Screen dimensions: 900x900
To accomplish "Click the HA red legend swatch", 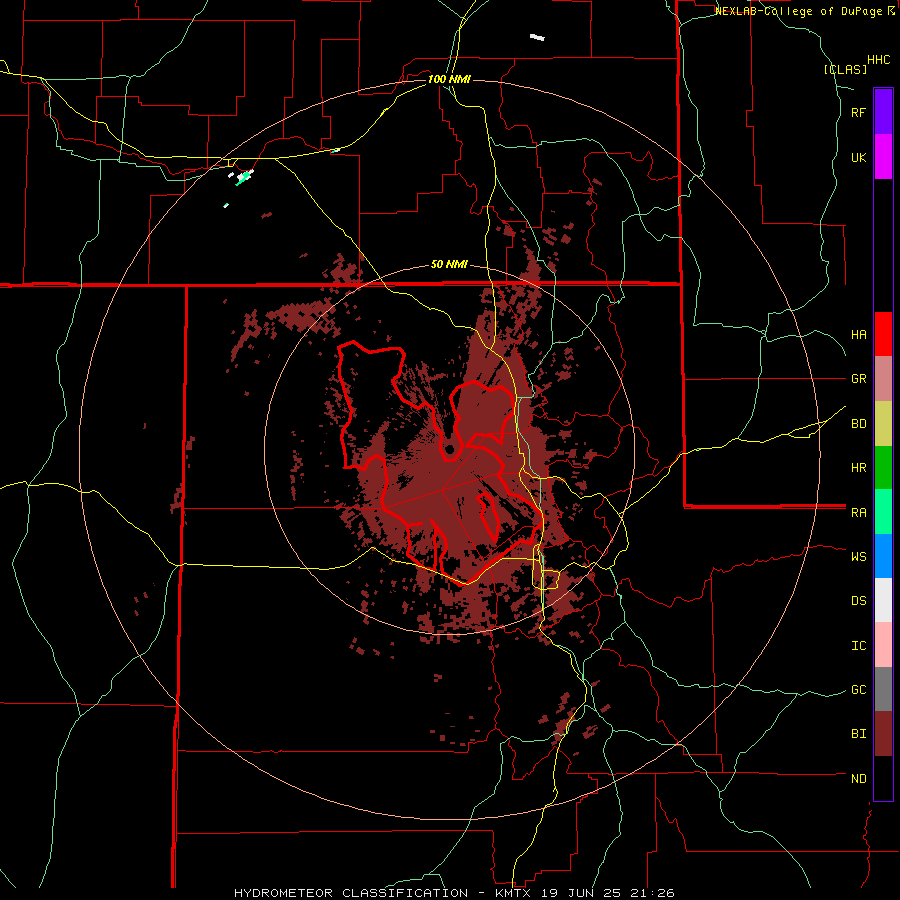I will tap(883, 334).
